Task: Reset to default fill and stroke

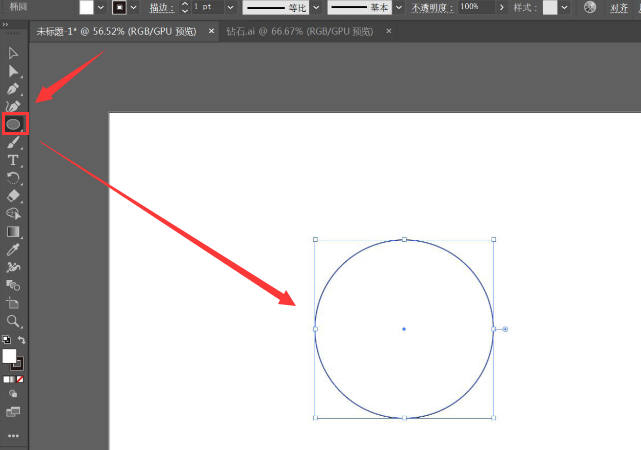Action: click(6, 341)
